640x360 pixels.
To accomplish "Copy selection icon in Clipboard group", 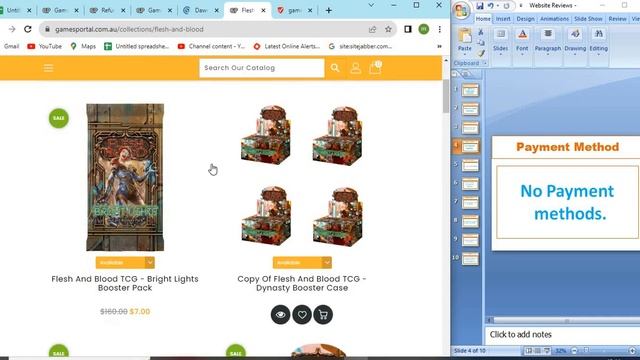I will click(481, 42).
